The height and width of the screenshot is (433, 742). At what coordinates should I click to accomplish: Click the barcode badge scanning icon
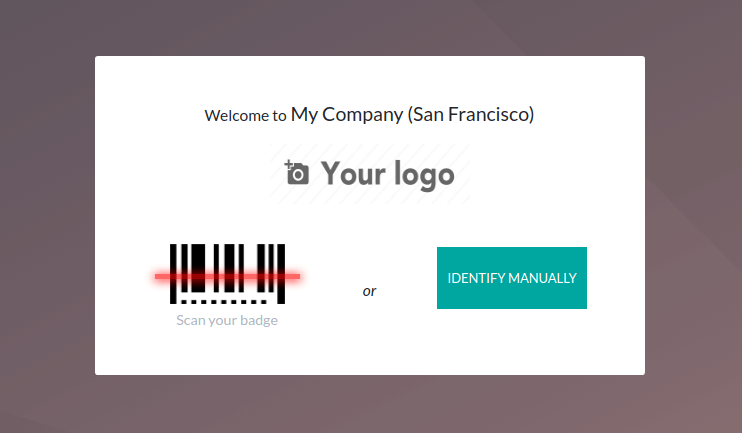coord(227,274)
